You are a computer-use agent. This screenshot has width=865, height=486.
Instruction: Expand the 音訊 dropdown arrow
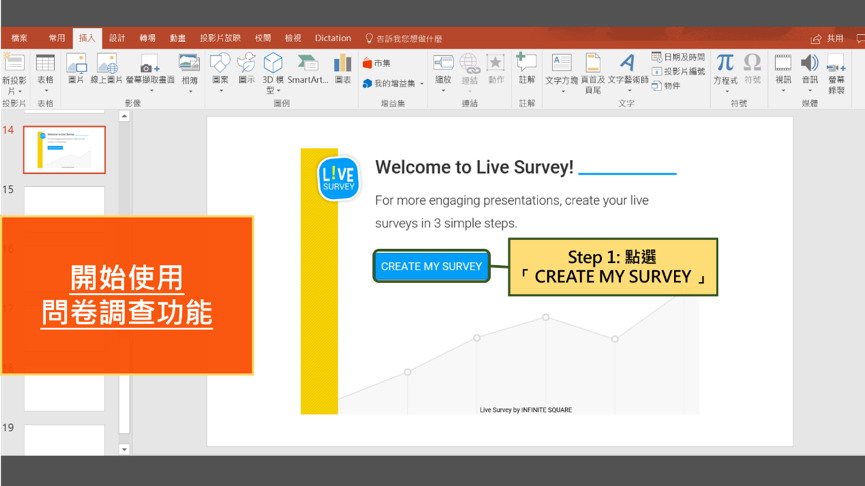tap(810, 91)
